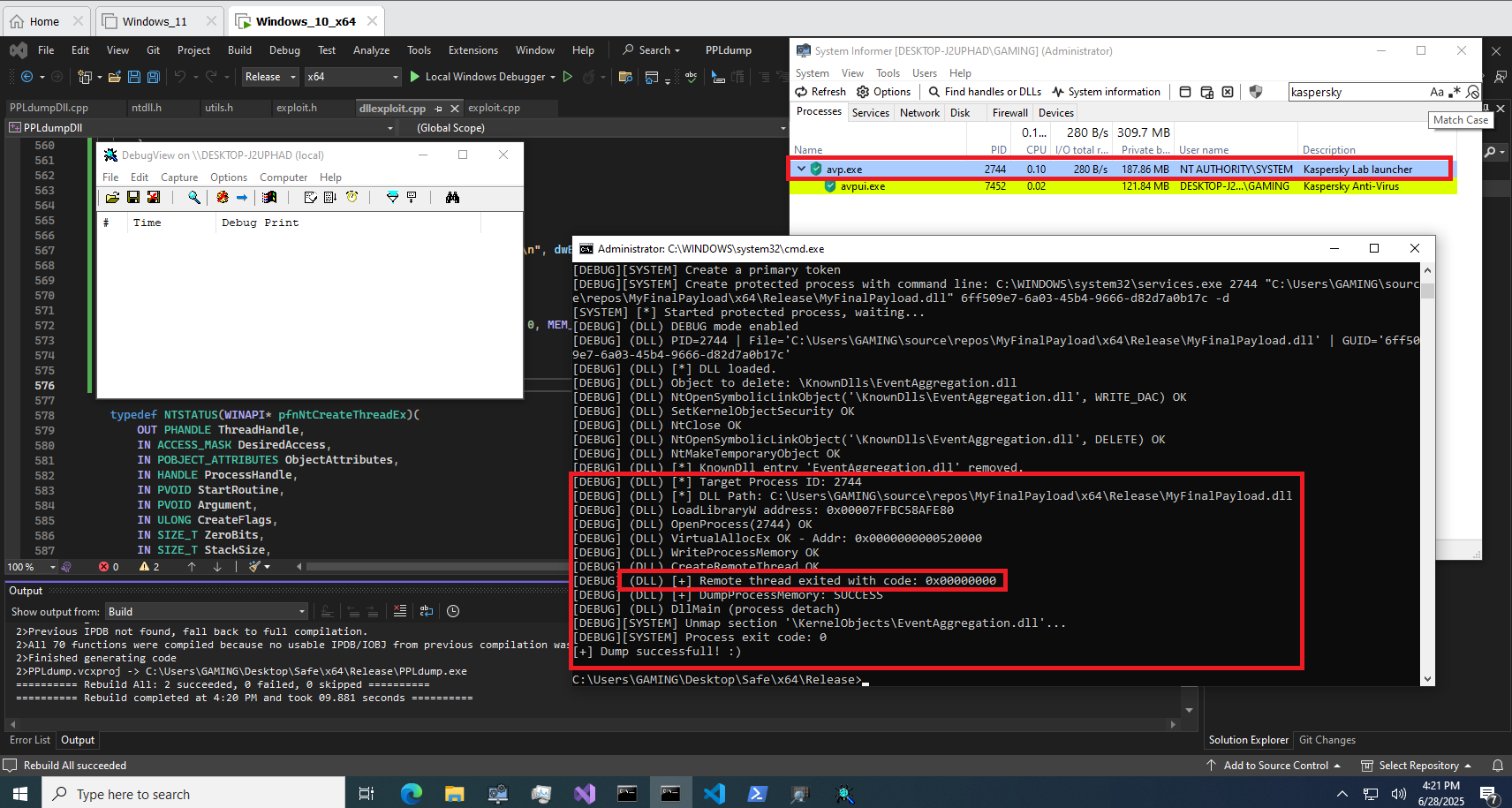This screenshot has height=808, width=1512.
Task: Switch to the Services tab in System Informer
Action: click(x=870, y=113)
